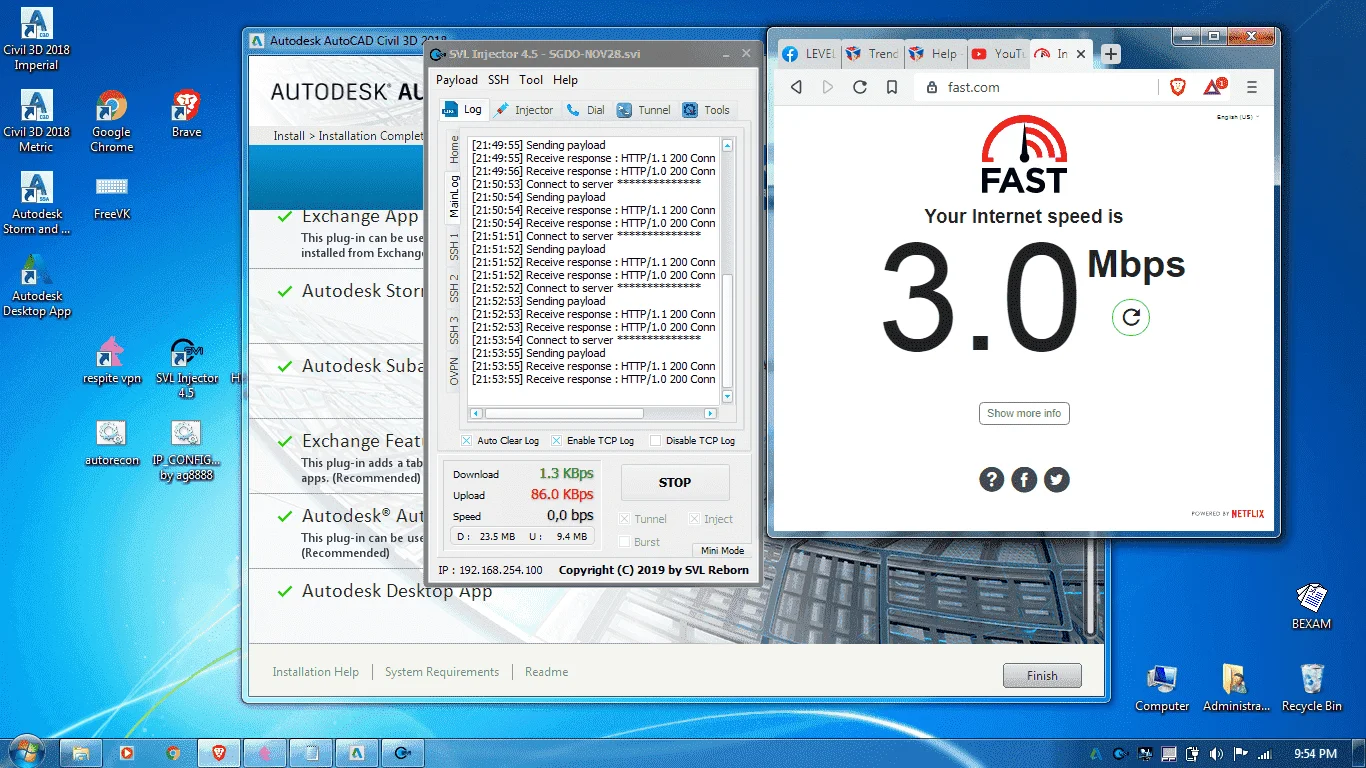Open the Brave button in the taskbar

point(218,753)
